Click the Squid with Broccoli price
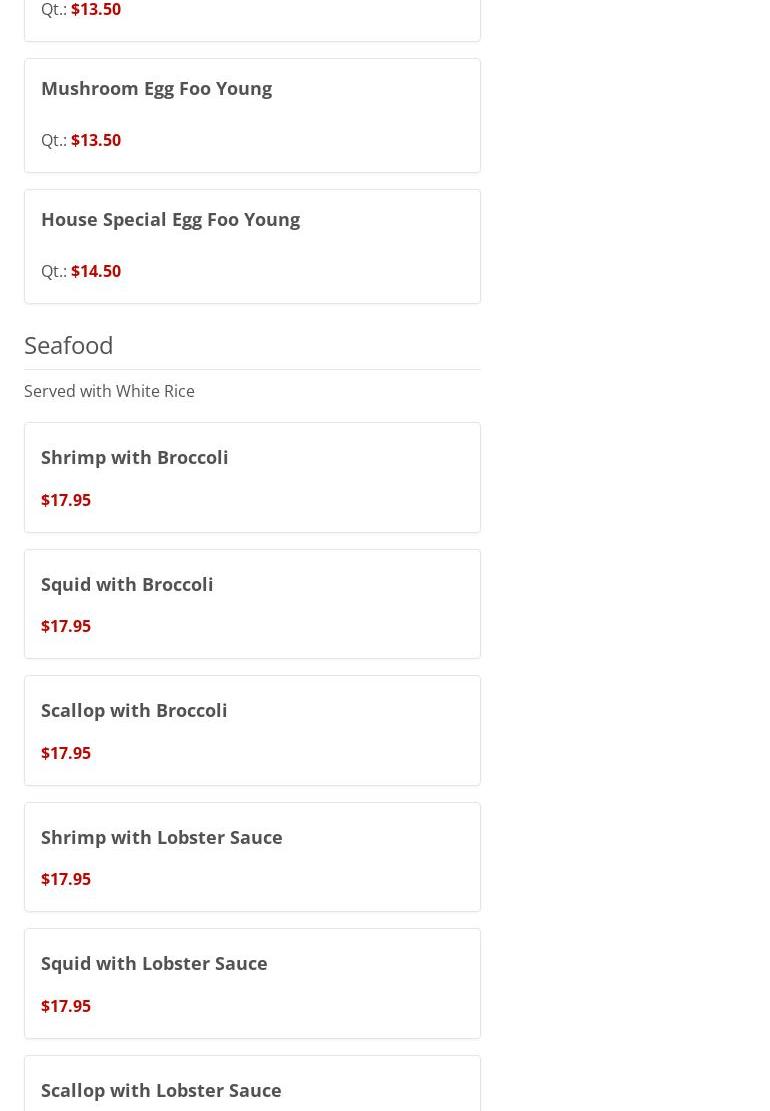 point(66,626)
